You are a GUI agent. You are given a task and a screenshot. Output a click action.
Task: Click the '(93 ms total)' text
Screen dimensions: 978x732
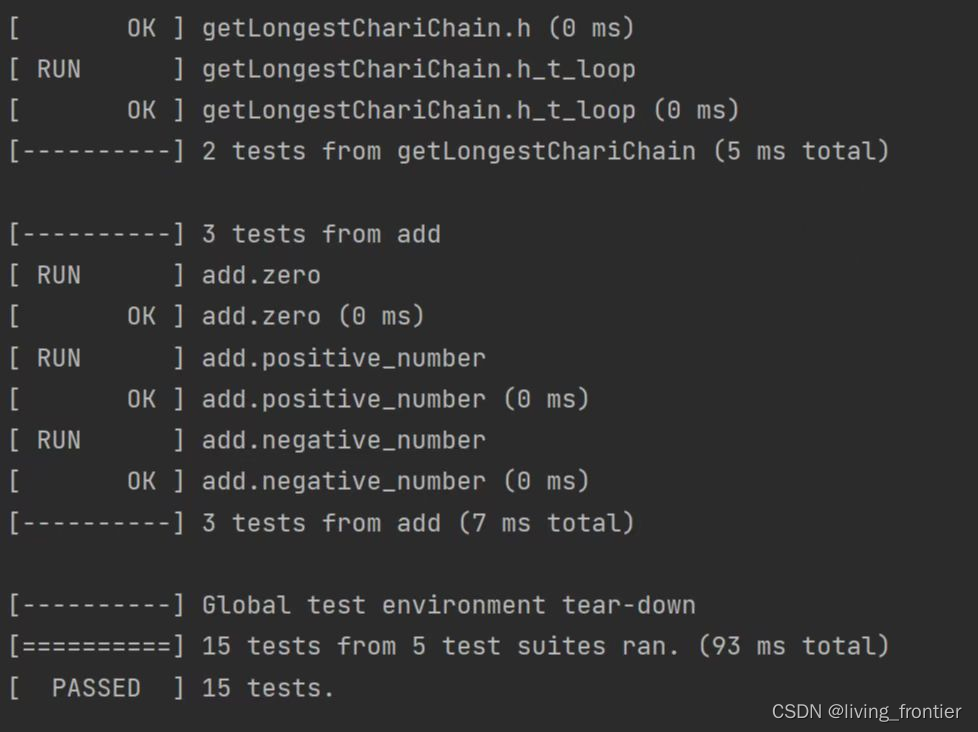pos(793,647)
